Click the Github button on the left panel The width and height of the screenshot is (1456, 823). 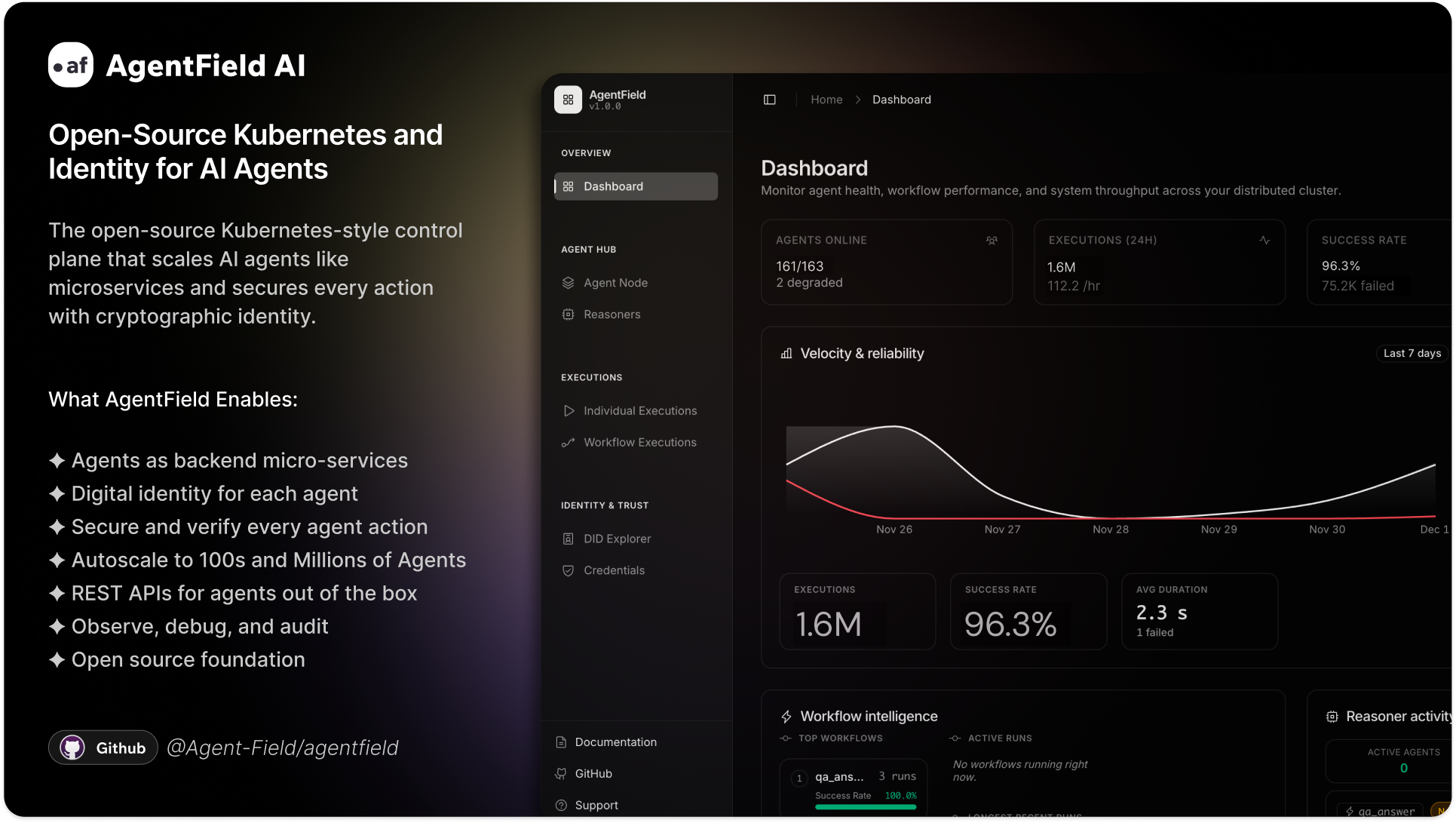coord(103,747)
